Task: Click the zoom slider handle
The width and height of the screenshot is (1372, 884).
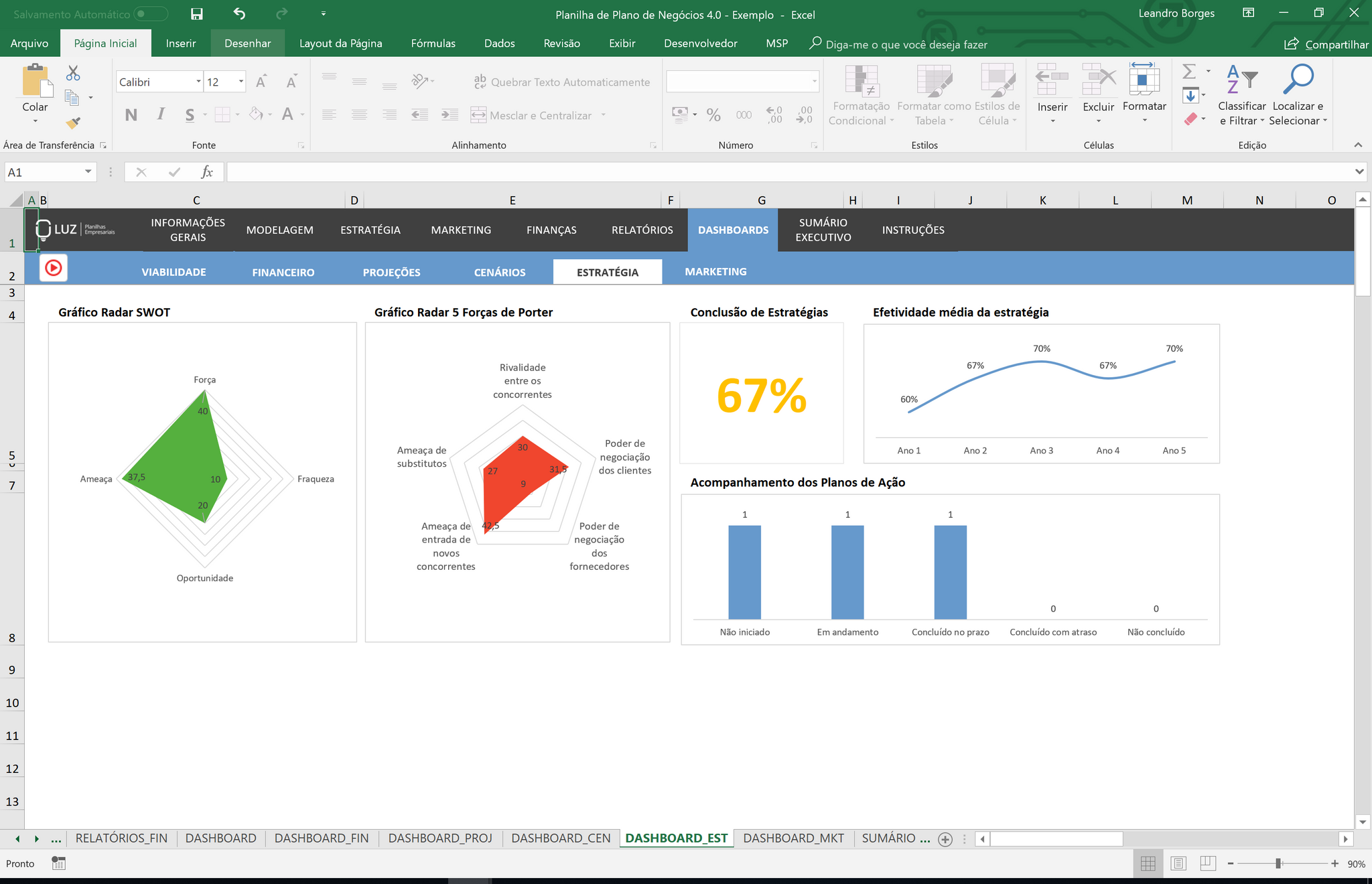Action: click(1278, 864)
